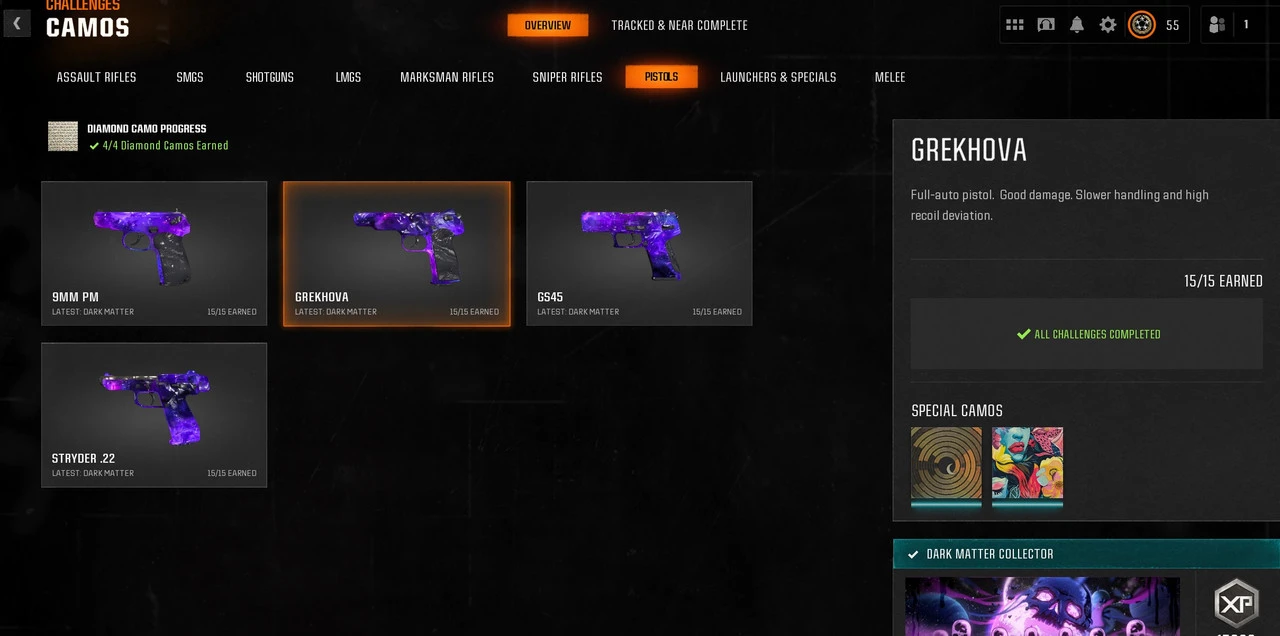Viewport: 1280px width, 636px height.
Task: Click the back arrow beside Camos title
Action: [x=17, y=23]
